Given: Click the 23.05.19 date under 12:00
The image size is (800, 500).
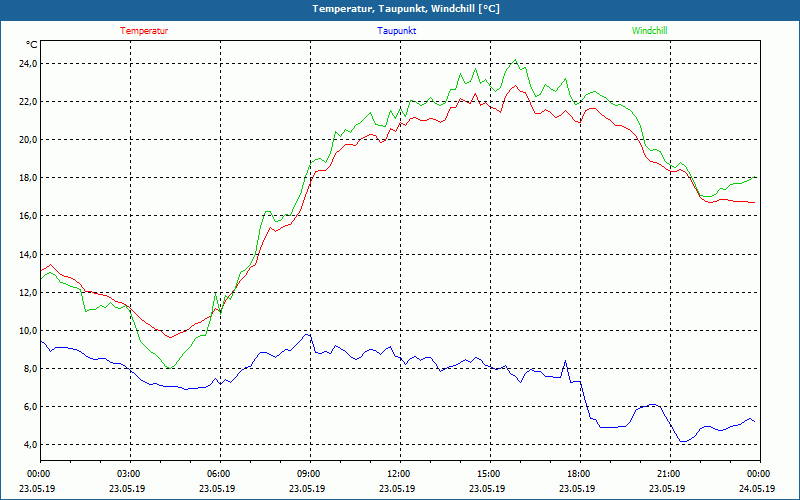Looking at the screenshot, I should coord(397,489).
